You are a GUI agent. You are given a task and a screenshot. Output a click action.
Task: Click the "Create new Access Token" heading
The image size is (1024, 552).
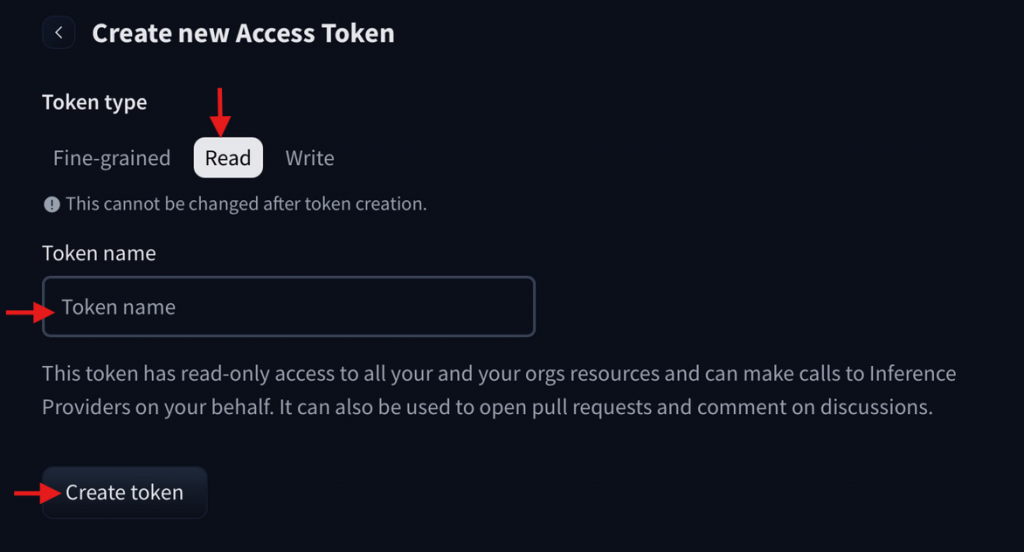243,33
